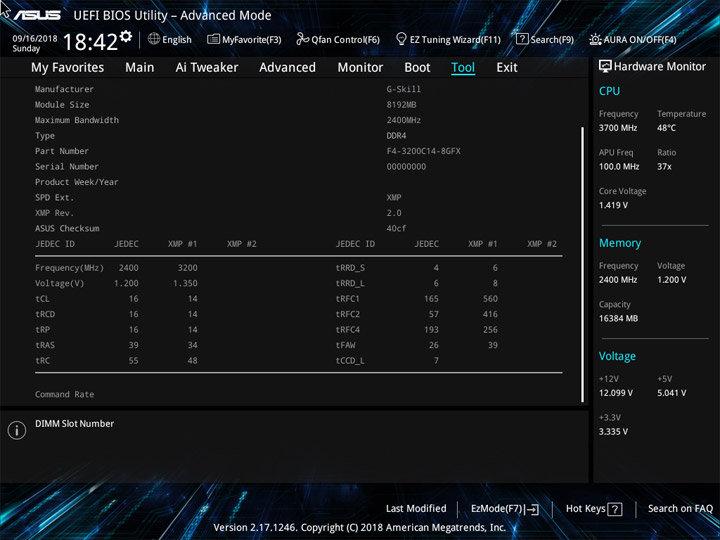Image resolution: width=720 pixels, height=540 pixels.
Task: Click the ASUS Checksum value 40cf
Action: click(x=396, y=228)
